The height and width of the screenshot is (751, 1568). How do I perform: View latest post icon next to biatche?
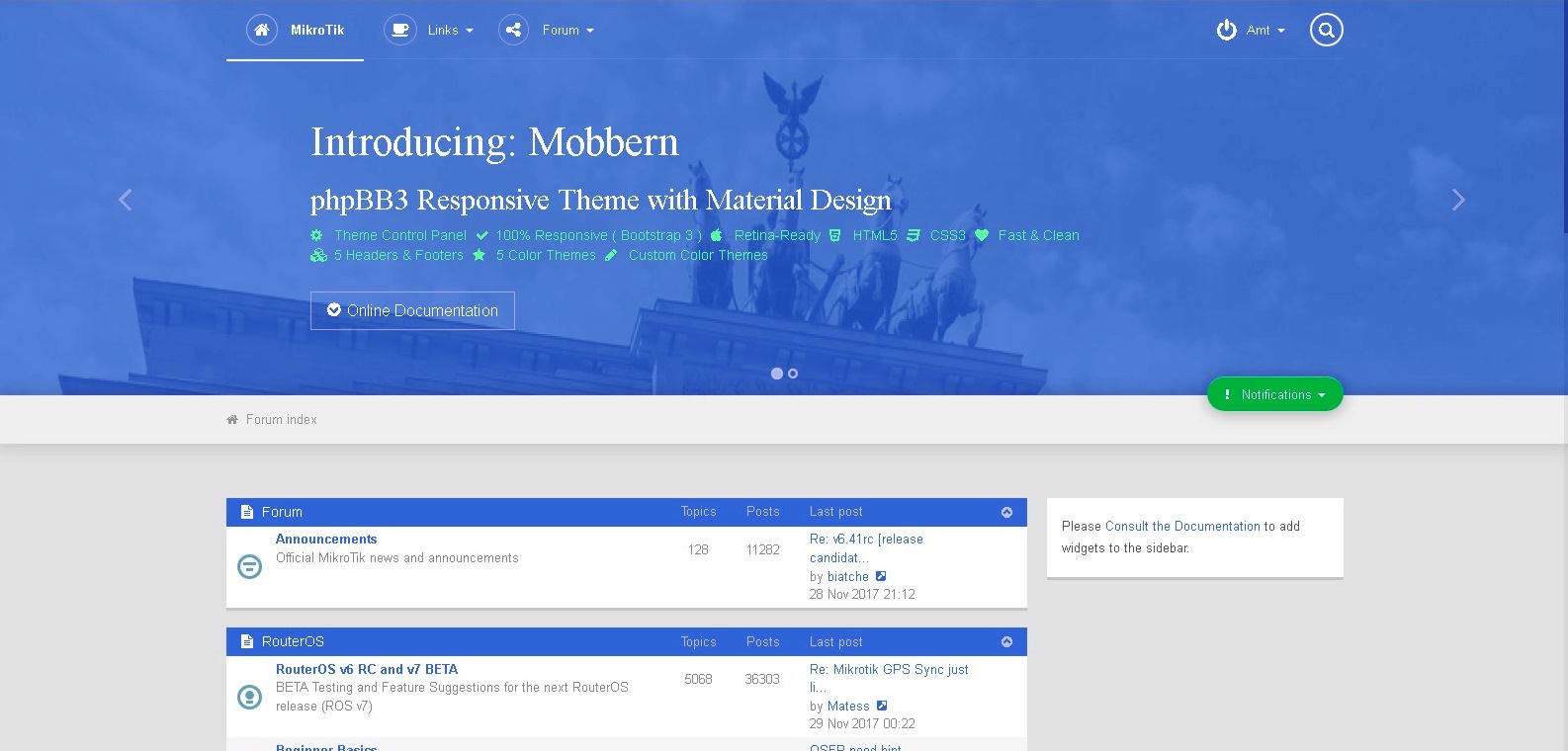pyautogui.click(x=881, y=576)
